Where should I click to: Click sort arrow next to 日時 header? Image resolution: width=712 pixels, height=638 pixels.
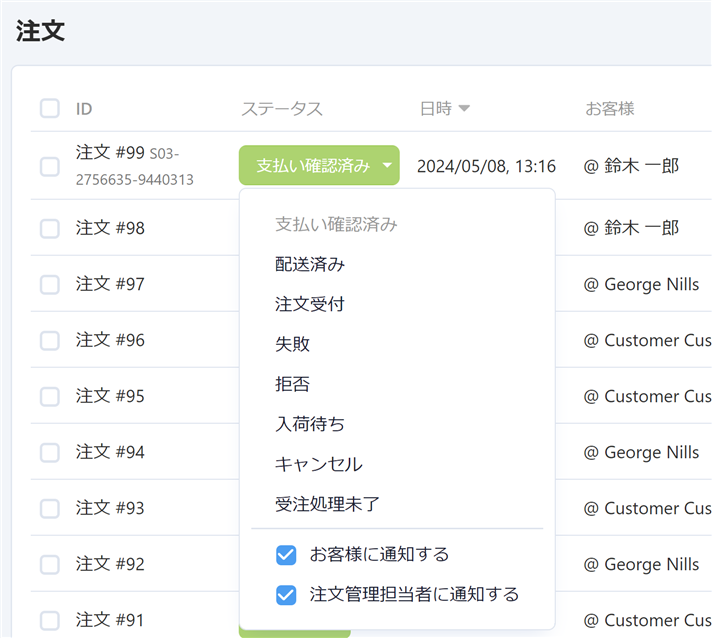(464, 109)
